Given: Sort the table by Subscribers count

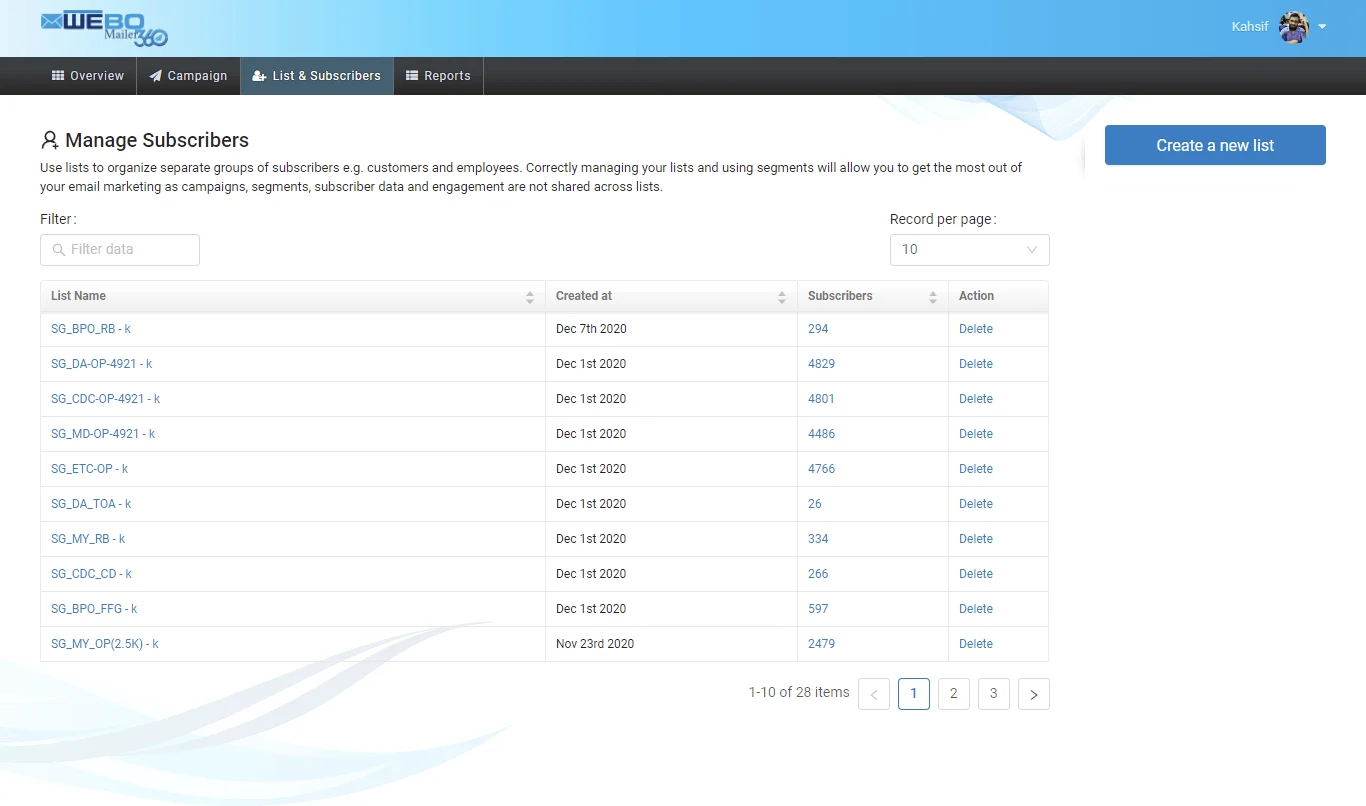Looking at the screenshot, I should 932,297.
